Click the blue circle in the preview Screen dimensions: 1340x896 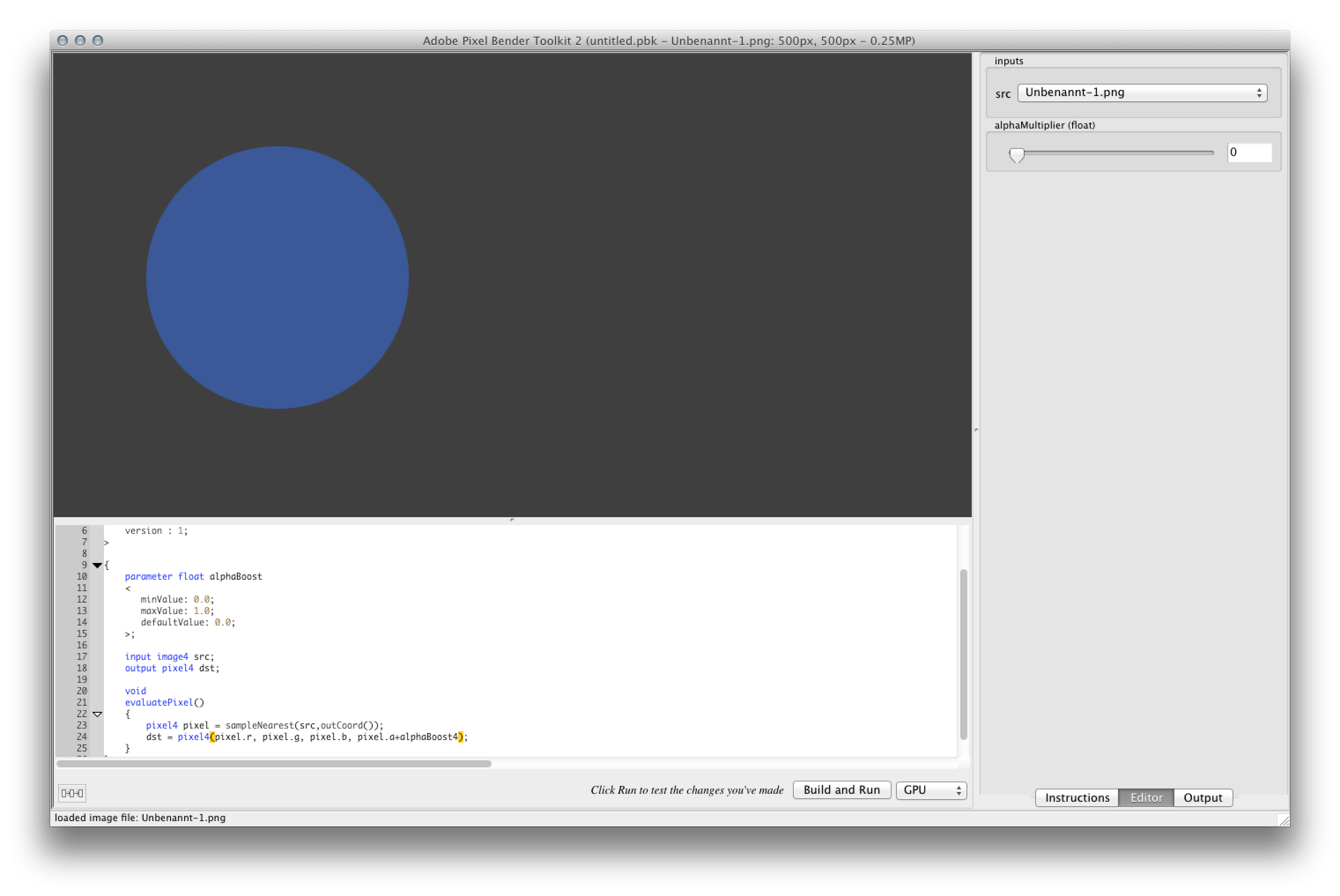pos(277,277)
